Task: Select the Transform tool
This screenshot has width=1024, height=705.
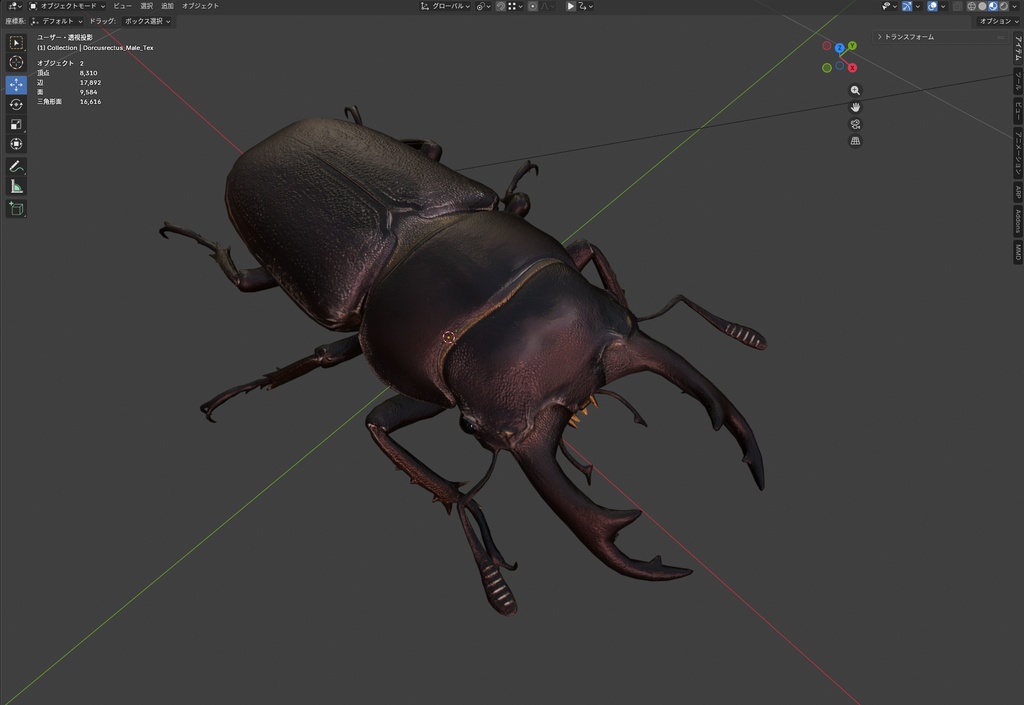Action: point(16,144)
